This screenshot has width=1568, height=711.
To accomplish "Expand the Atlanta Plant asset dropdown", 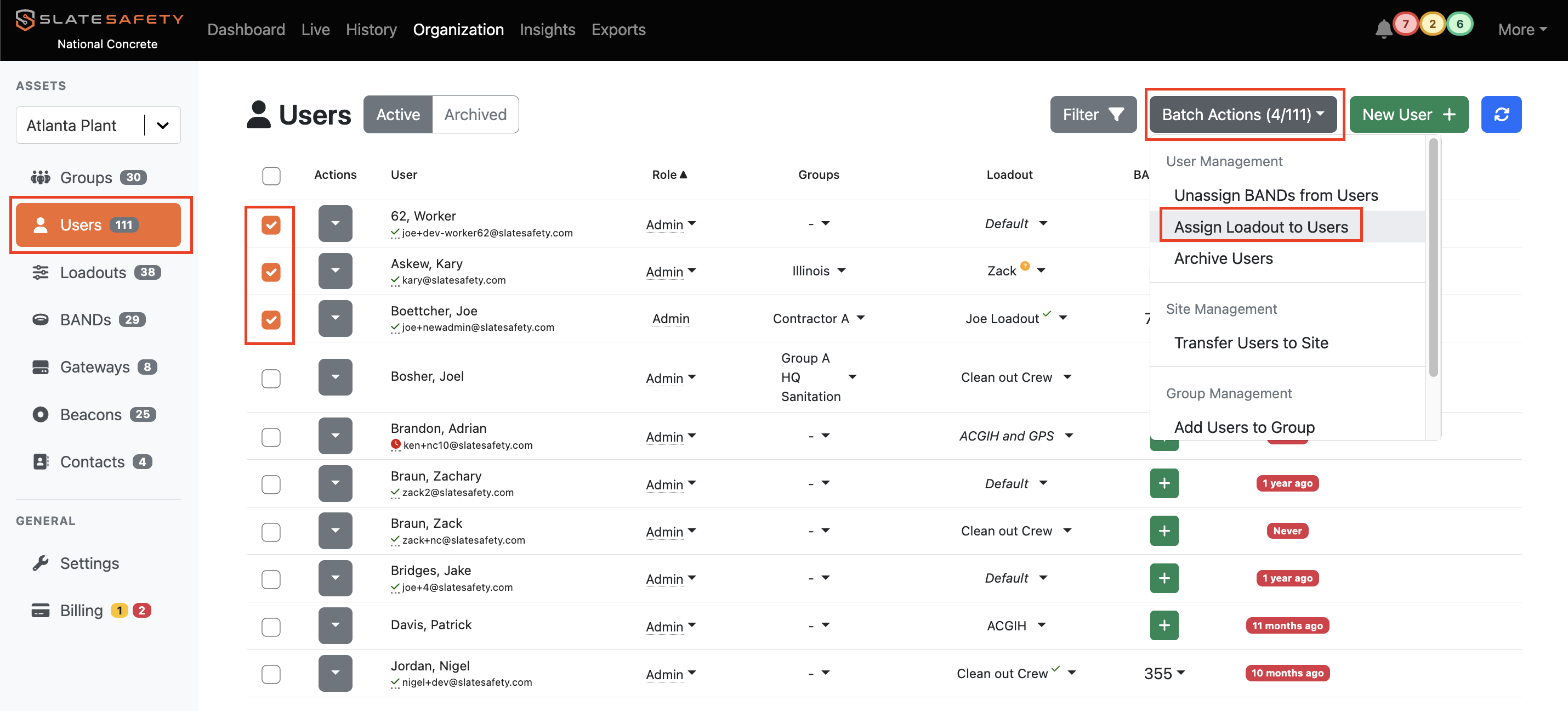I will click(162, 126).
